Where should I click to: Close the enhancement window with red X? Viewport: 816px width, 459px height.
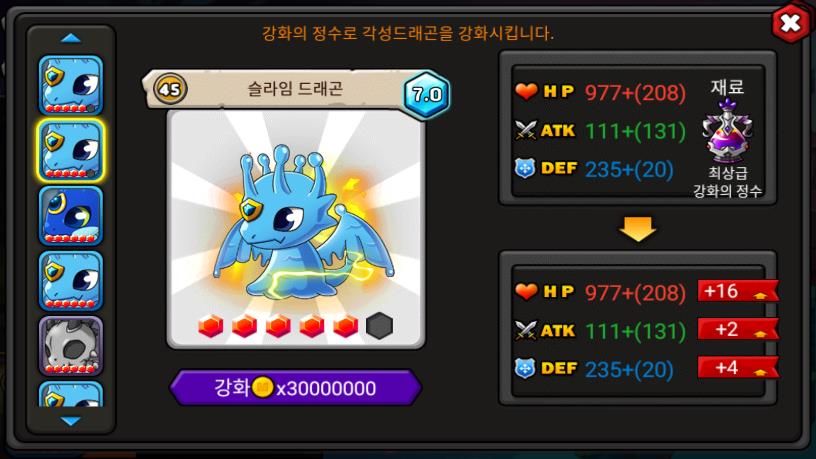coord(790,23)
